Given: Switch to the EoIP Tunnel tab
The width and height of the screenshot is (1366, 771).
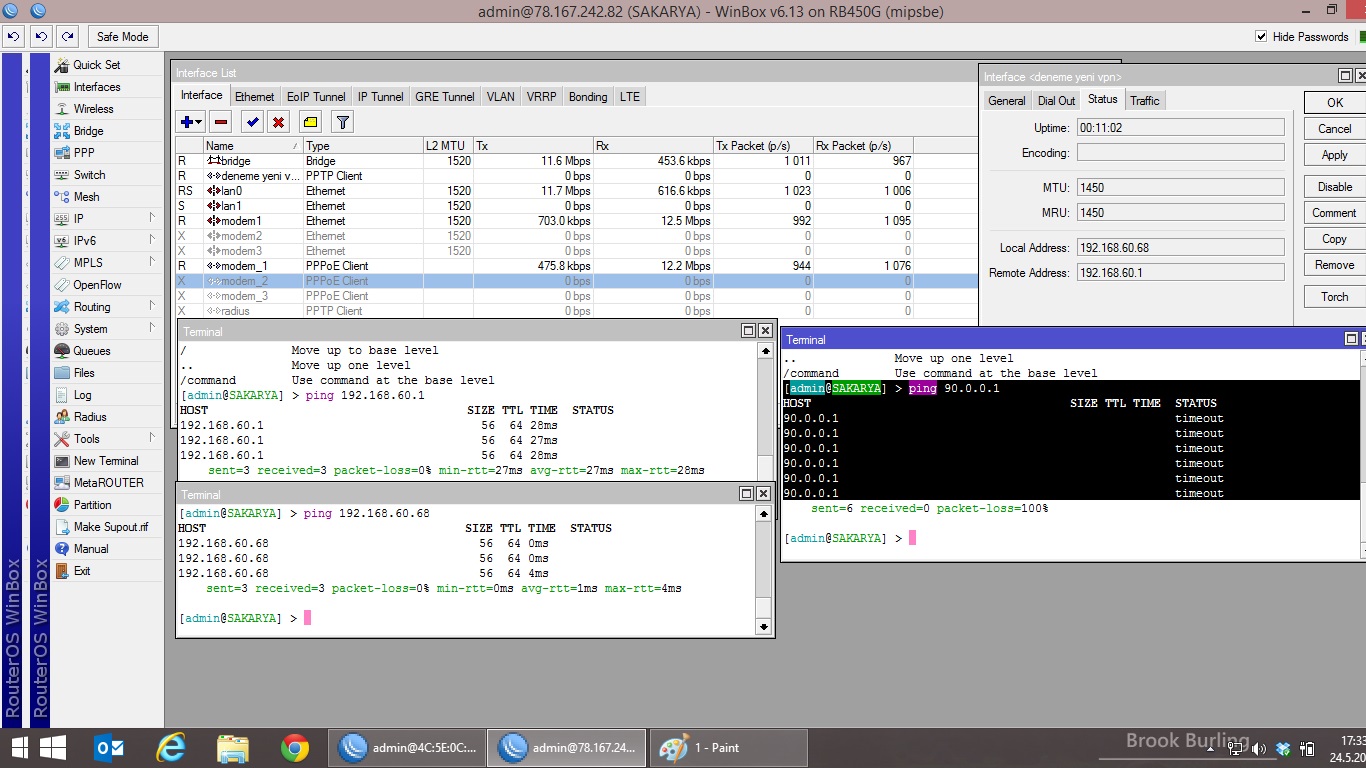Looking at the screenshot, I should pos(316,97).
